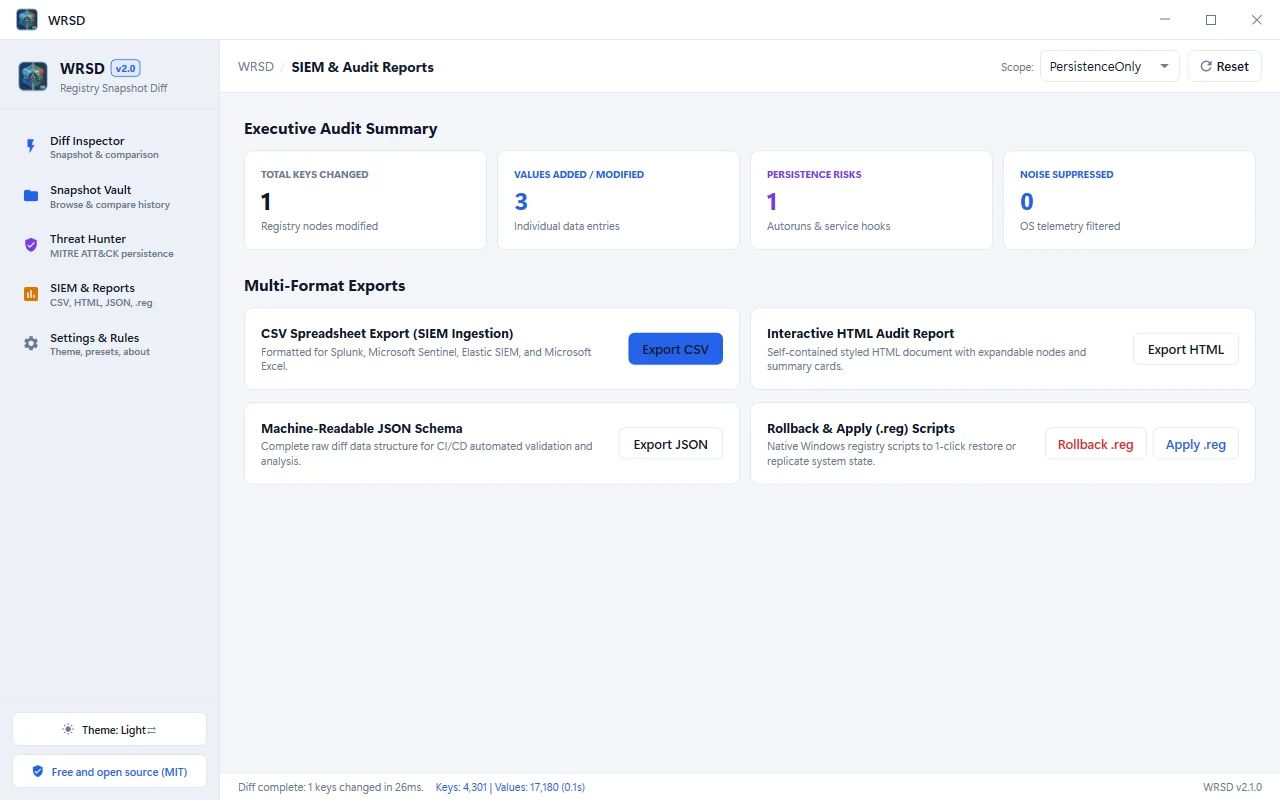
Task: Click the Export HTML button
Action: point(1186,349)
